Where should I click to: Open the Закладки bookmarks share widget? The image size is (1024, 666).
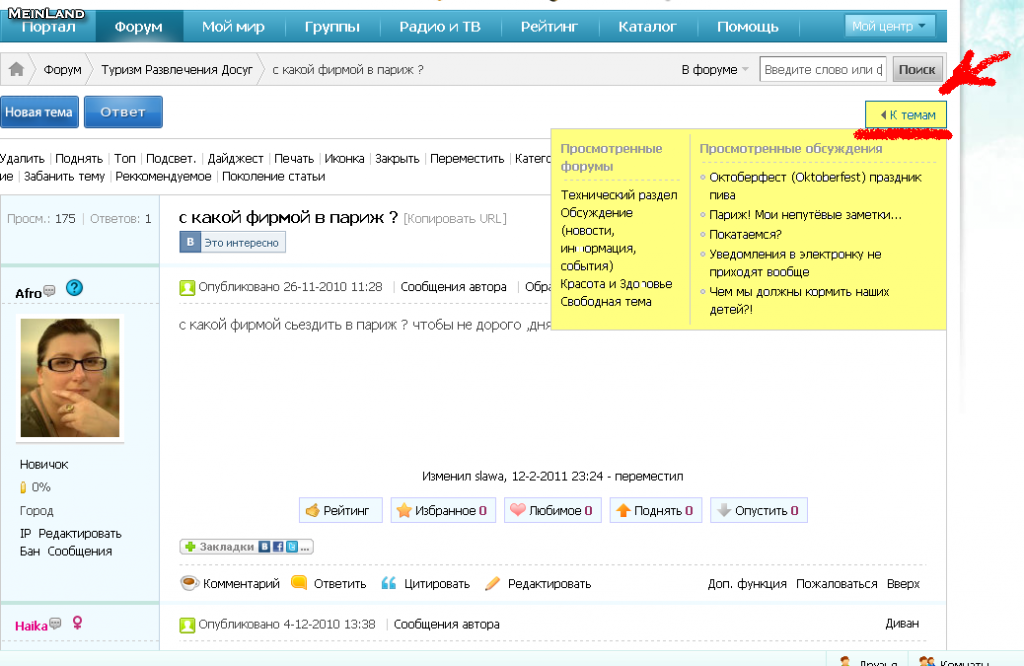[x=247, y=547]
